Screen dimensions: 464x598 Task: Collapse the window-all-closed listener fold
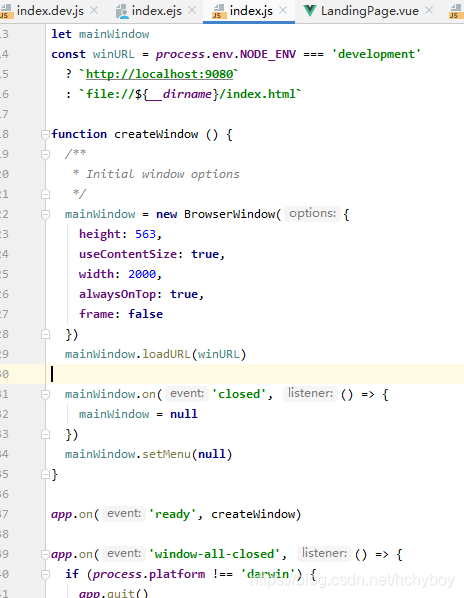click(x=45, y=554)
